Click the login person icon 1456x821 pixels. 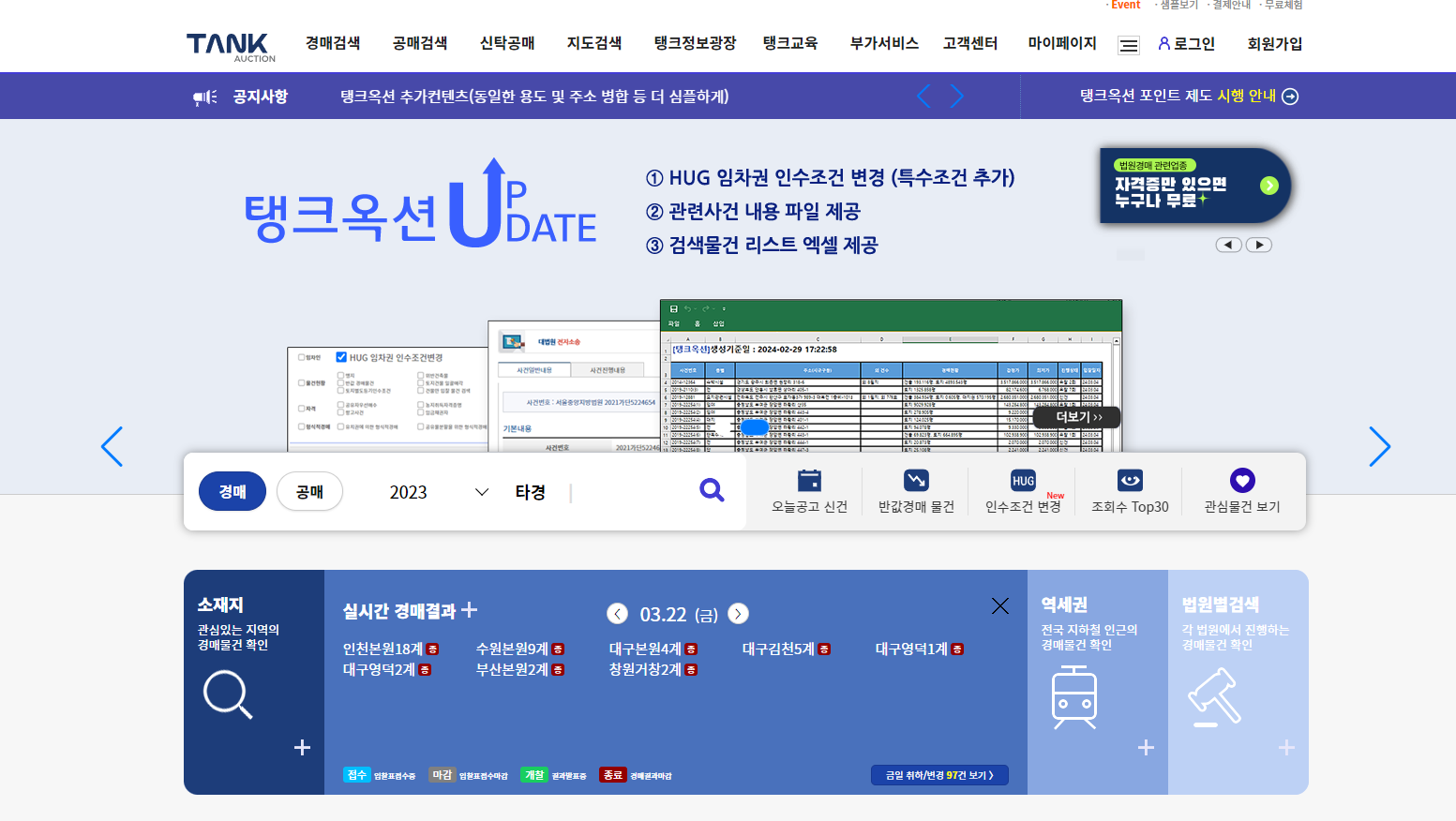click(1164, 43)
